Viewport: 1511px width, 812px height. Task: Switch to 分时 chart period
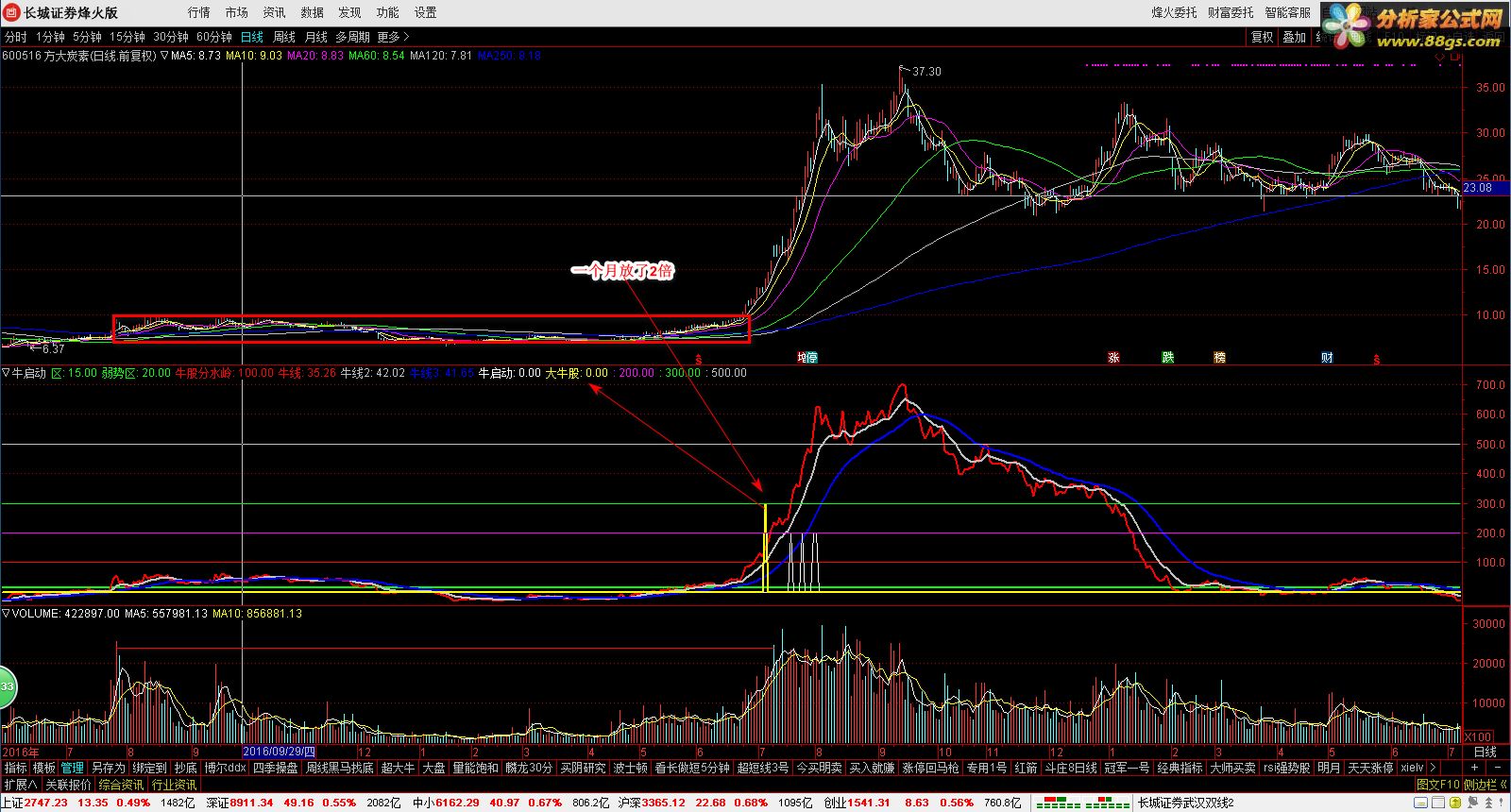[16, 37]
